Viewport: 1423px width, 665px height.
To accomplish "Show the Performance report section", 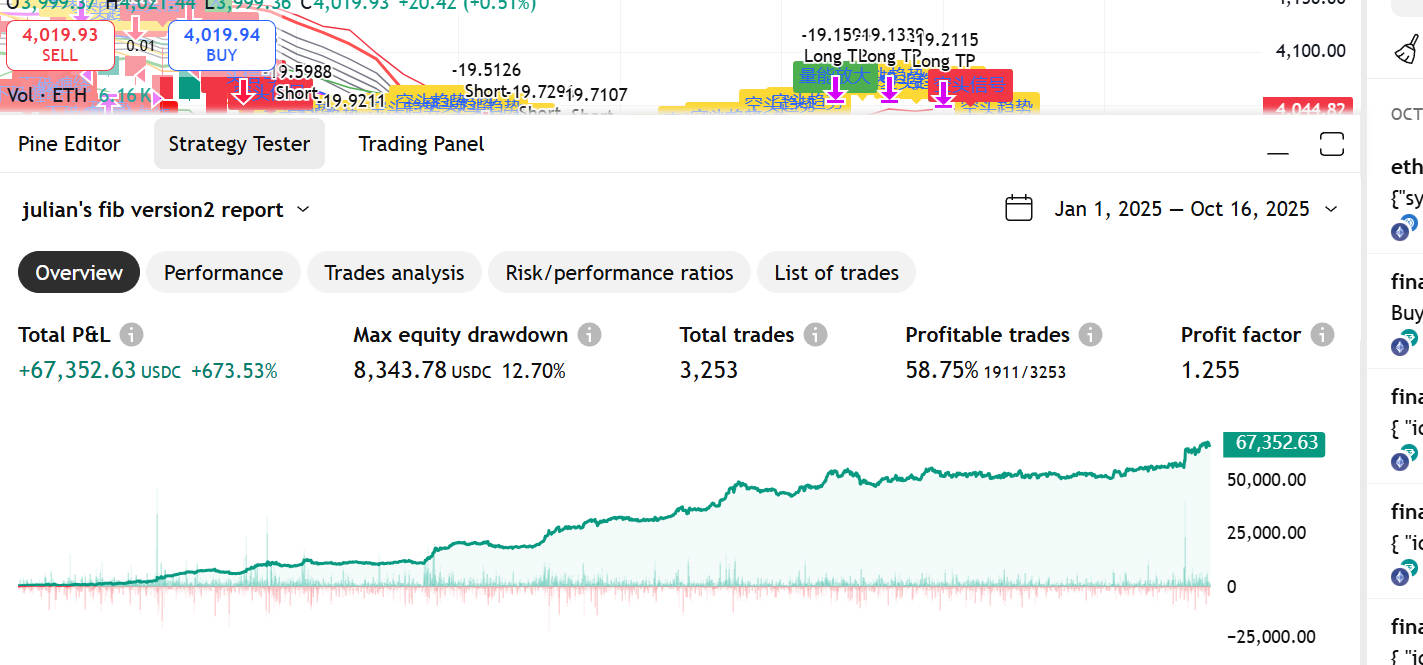I will (223, 273).
